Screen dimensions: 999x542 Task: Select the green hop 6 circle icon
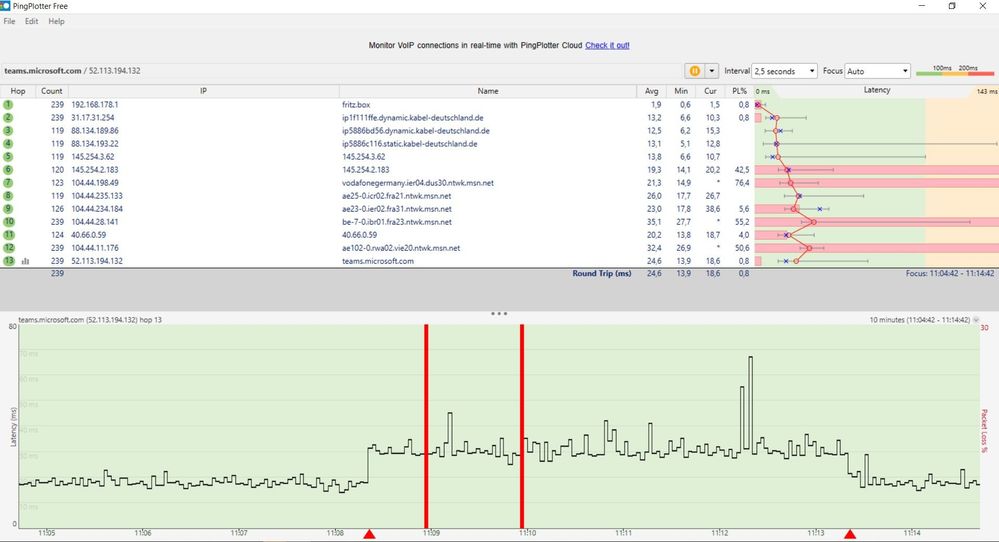tap(8, 170)
